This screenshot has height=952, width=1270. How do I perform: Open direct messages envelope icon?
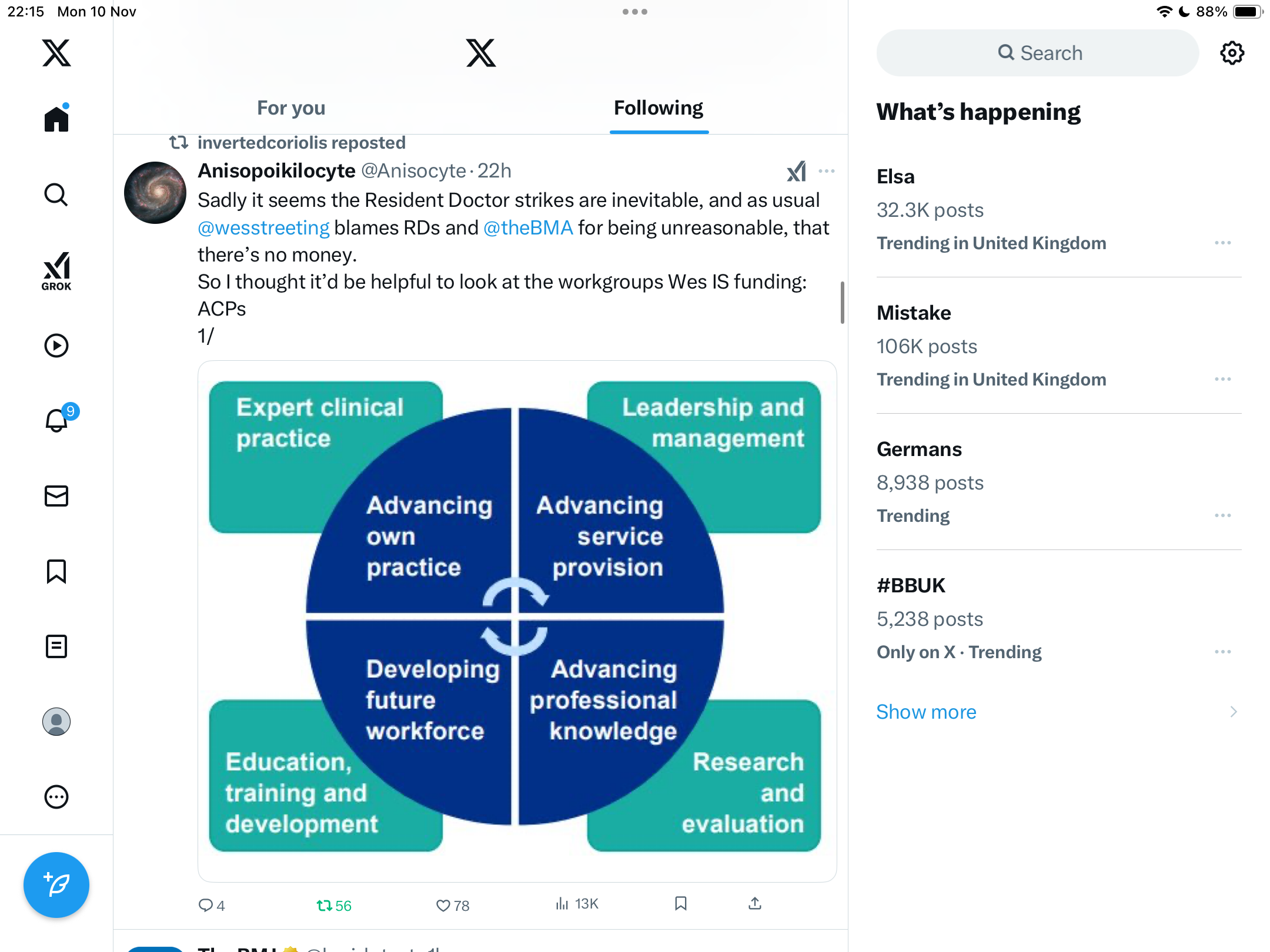56,496
